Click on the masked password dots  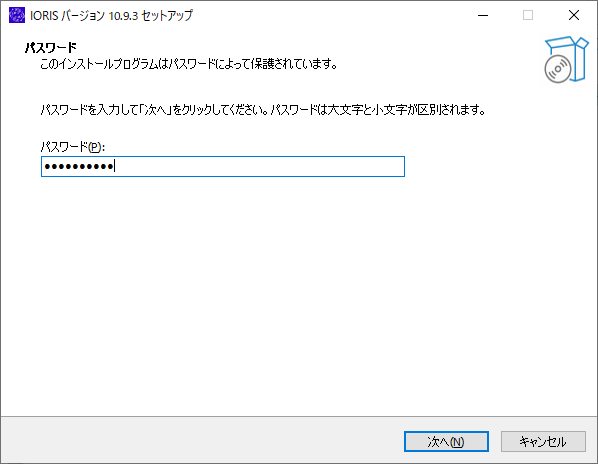coord(79,167)
